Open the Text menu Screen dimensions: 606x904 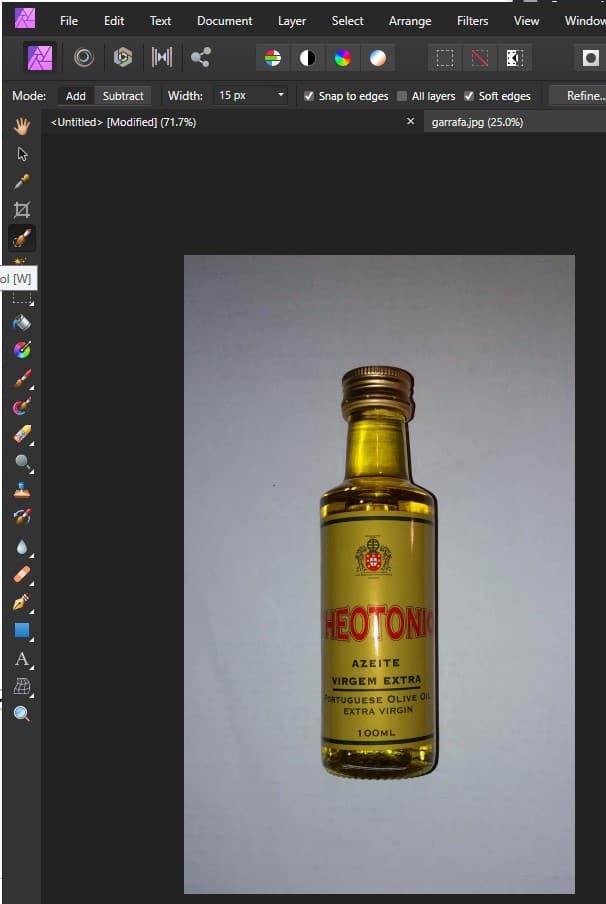(160, 21)
